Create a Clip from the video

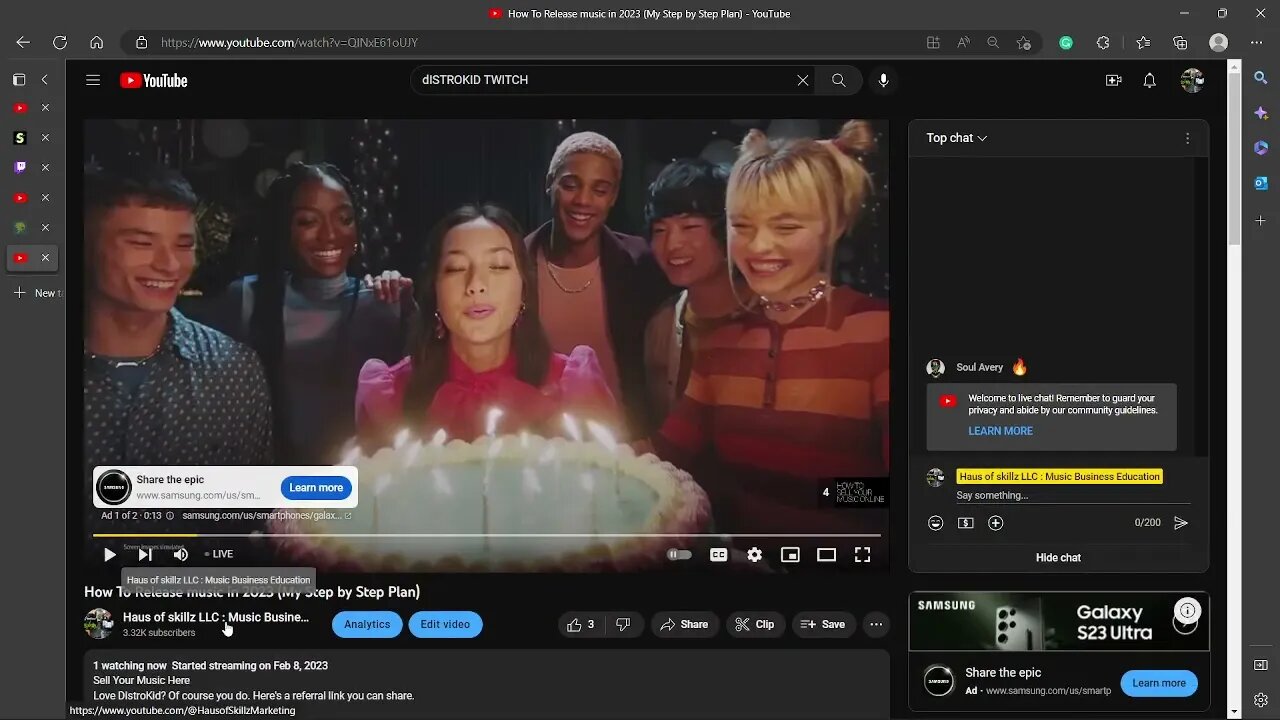click(755, 624)
